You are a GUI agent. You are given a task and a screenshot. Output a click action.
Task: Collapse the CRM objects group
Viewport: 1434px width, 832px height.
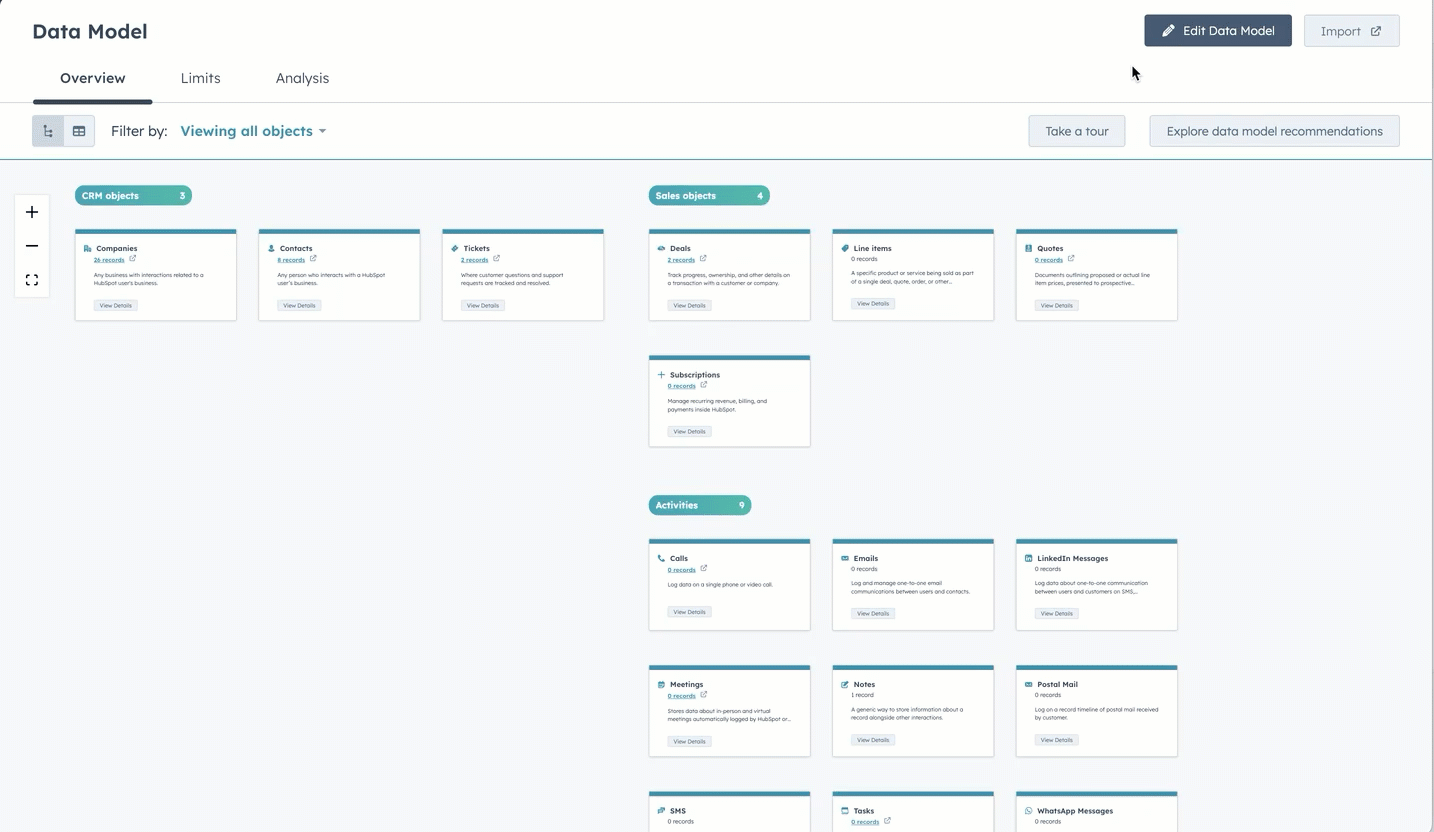[x=133, y=196]
